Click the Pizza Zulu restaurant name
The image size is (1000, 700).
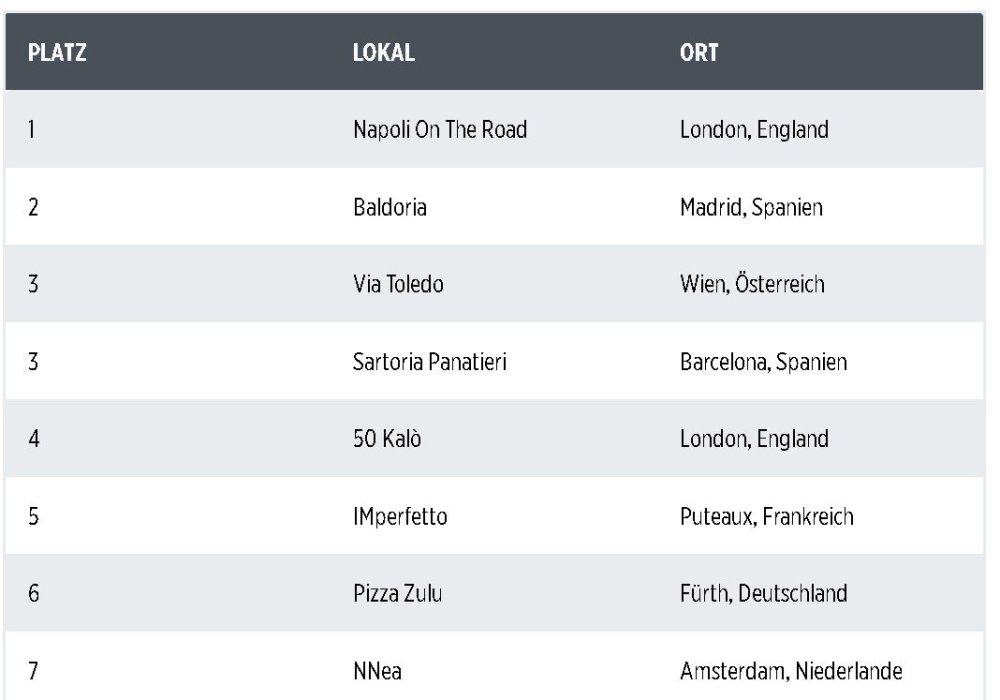398,593
